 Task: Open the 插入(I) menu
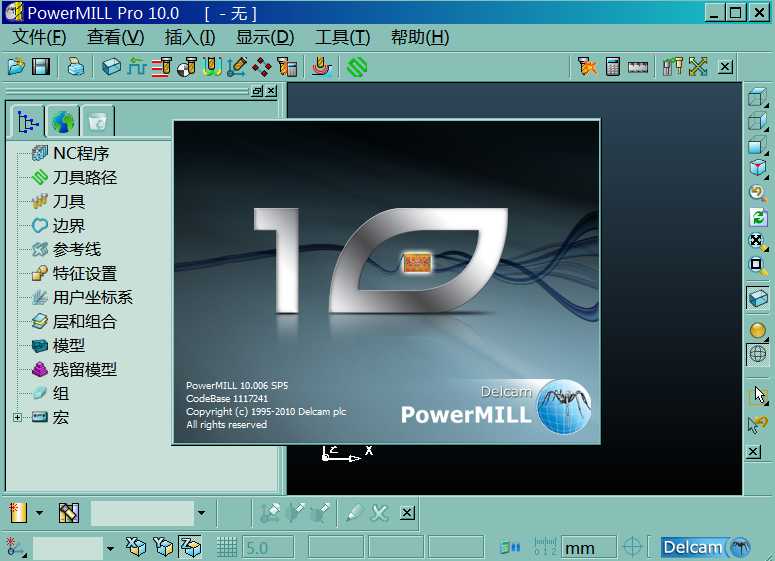tap(189, 38)
